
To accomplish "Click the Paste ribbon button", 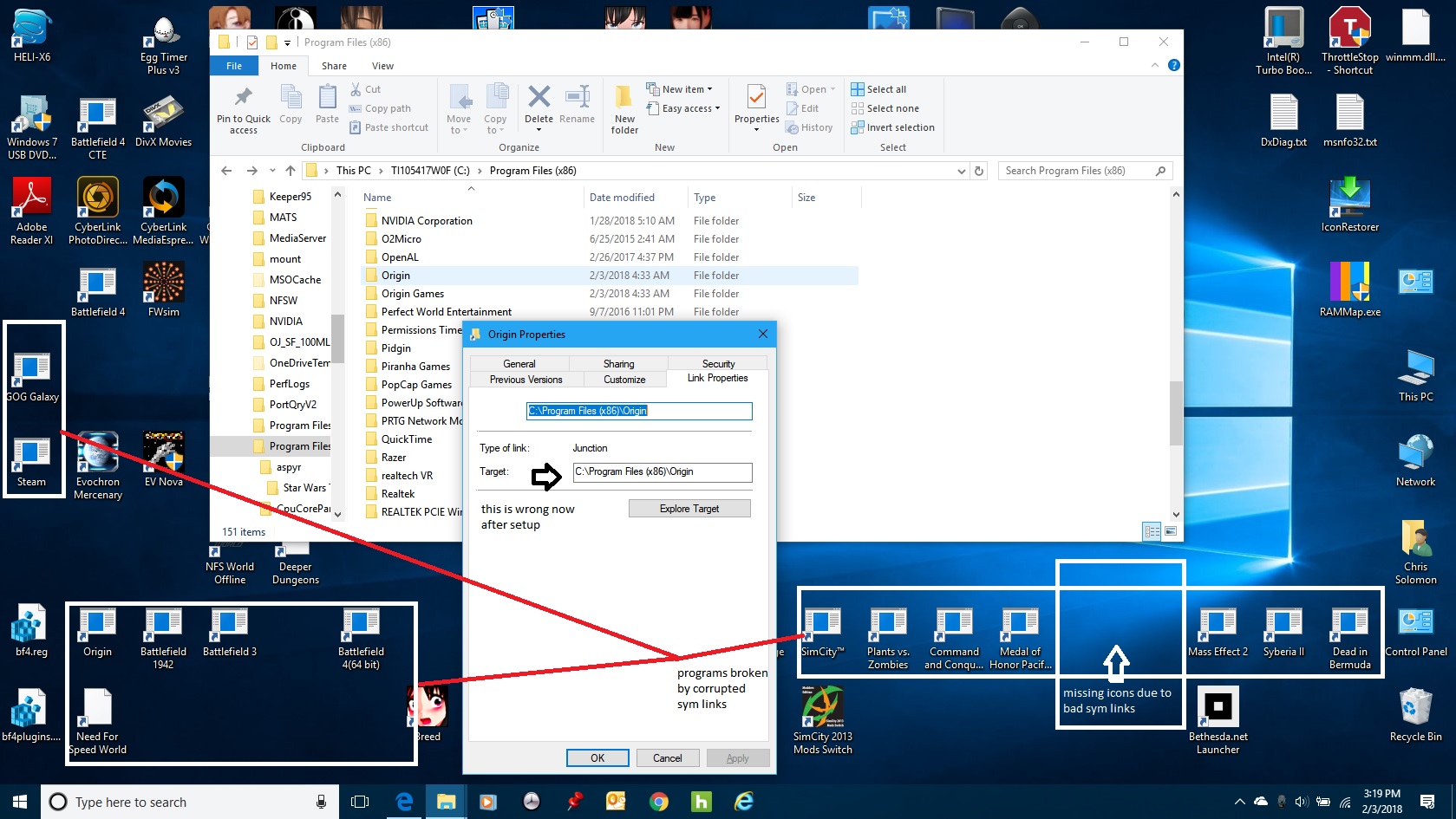I will coord(327,104).
